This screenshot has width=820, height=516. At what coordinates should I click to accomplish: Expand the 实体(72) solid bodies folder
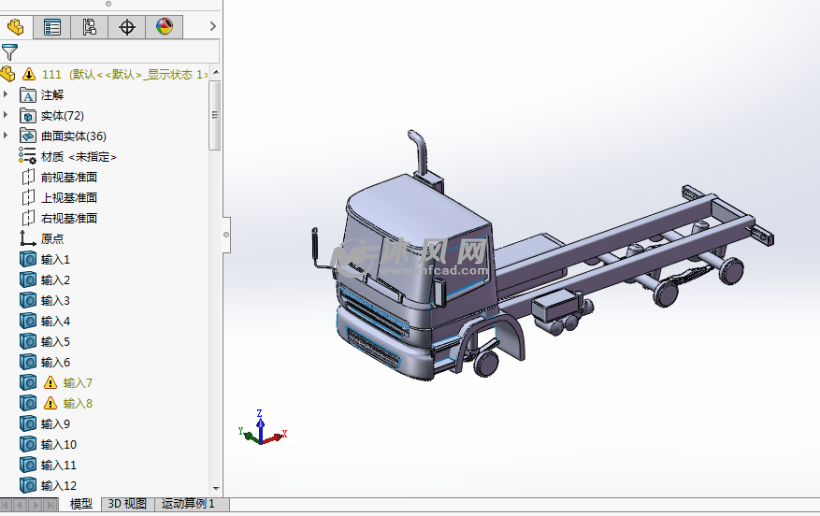(6, 115)
